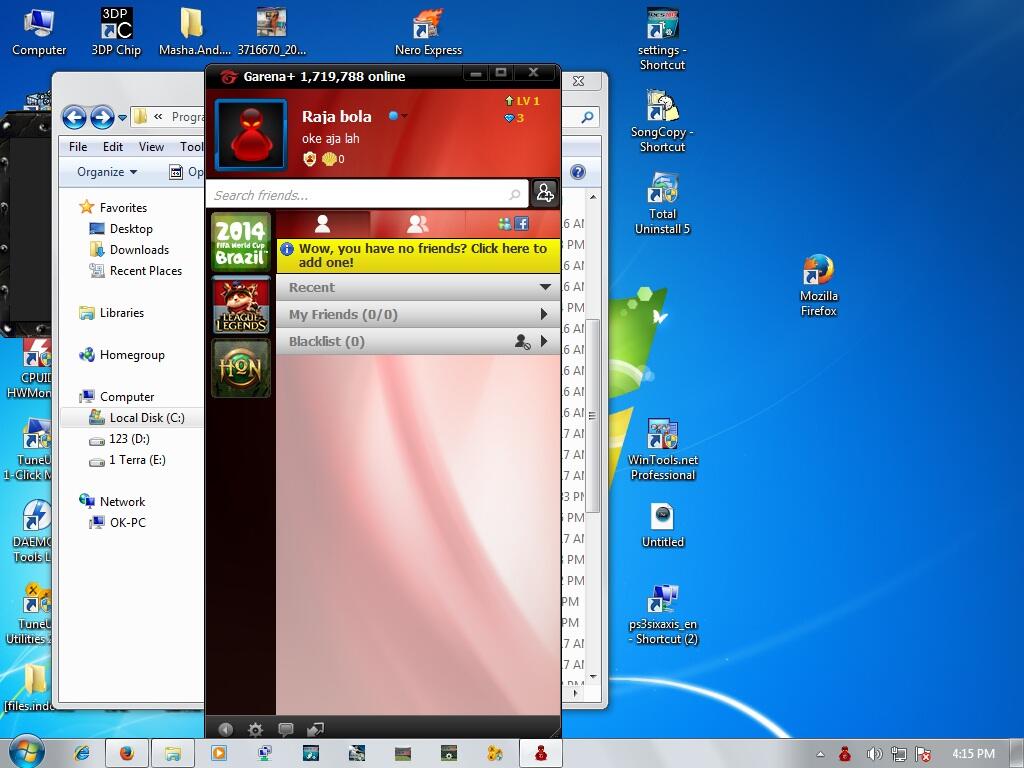Switch to the single-person friends tab
This screenshot has width=1024, height=768.
pyautogui.click(x=323, y=224)
